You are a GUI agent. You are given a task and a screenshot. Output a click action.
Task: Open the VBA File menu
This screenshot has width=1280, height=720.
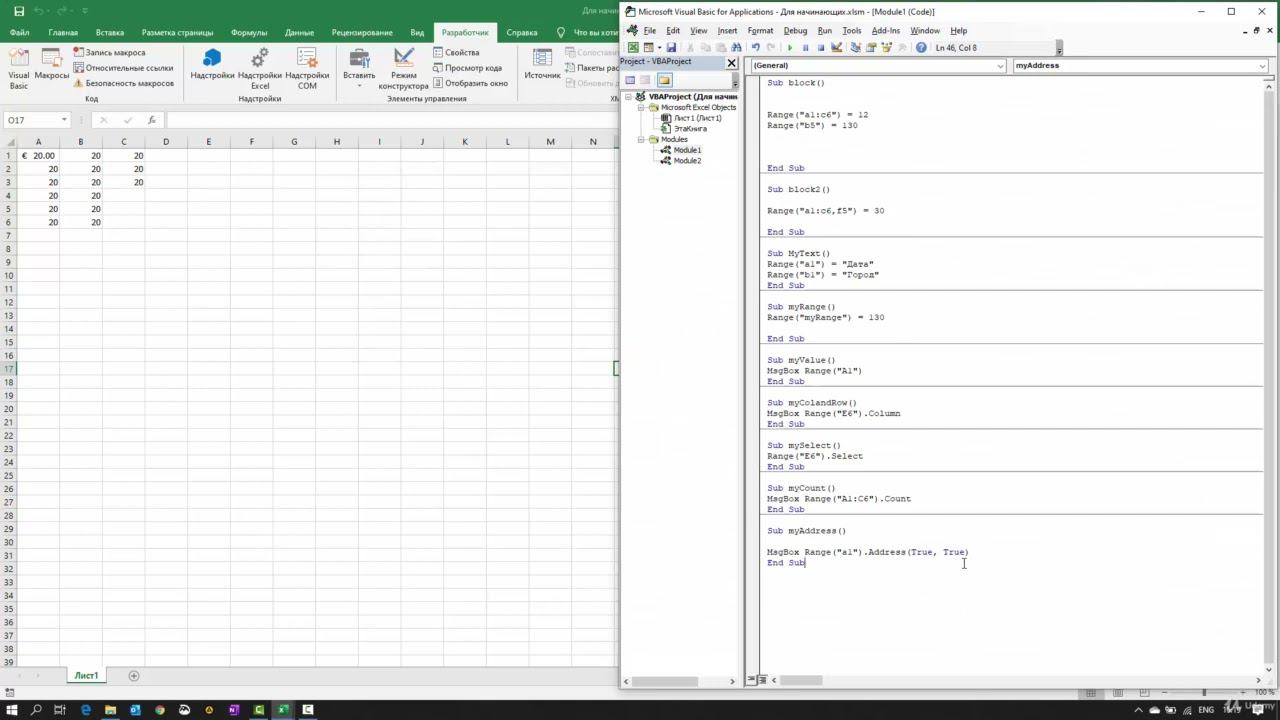point(650,31)
